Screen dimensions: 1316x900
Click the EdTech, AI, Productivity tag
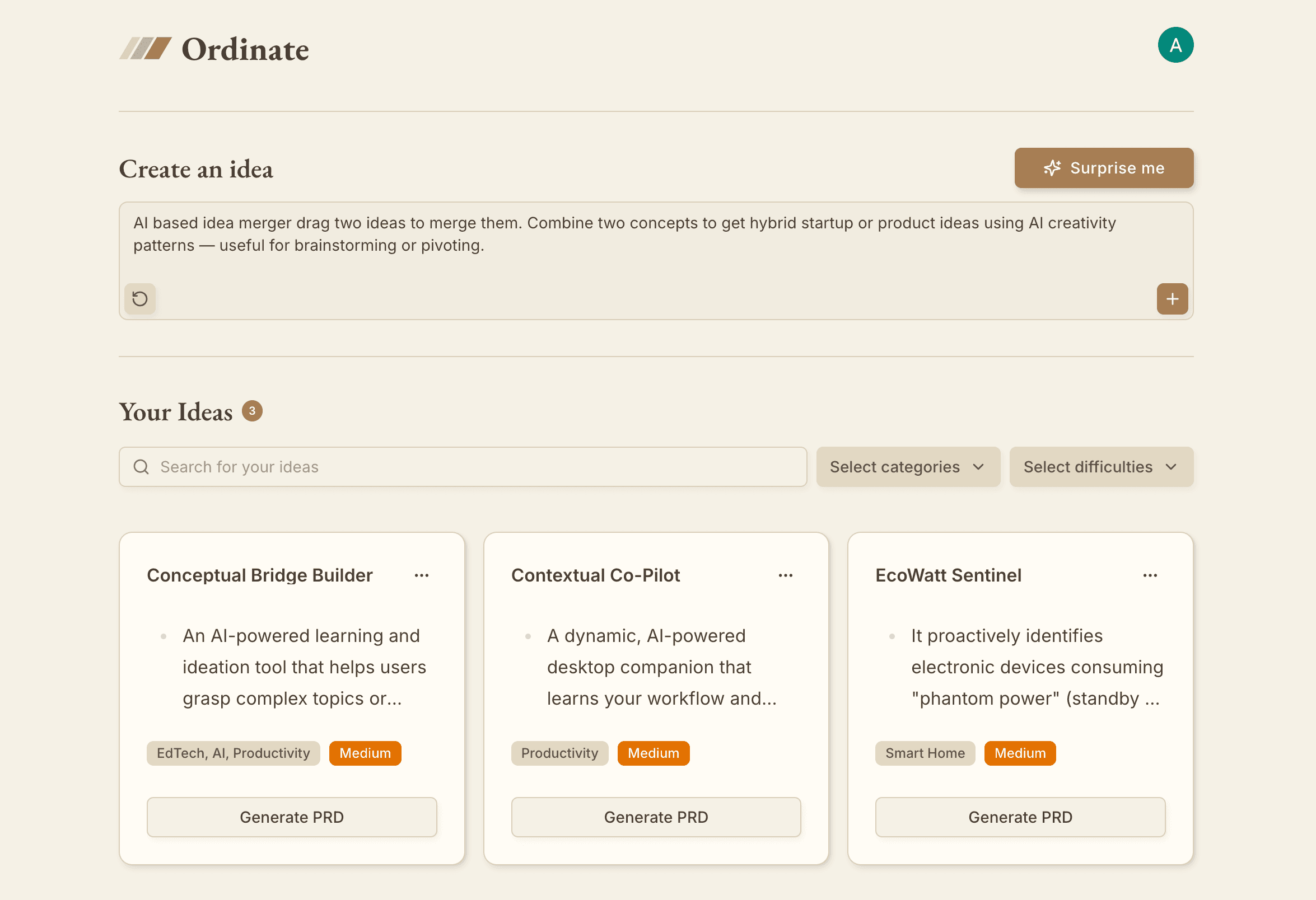tap(234, 753)
